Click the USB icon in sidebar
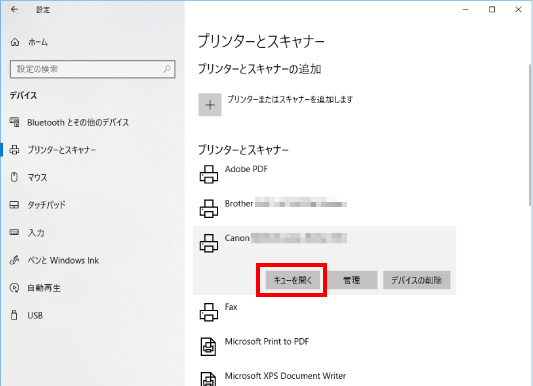This screenshot has height=386, width=533. 14,315
